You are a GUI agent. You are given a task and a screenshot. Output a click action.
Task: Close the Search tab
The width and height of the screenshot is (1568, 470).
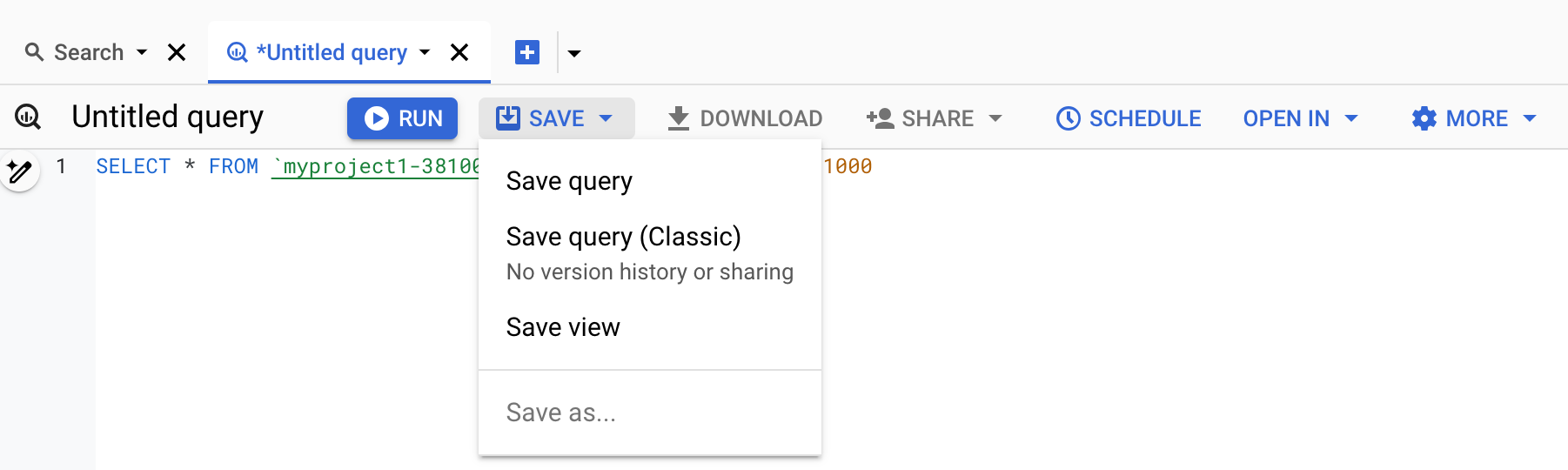177,52
